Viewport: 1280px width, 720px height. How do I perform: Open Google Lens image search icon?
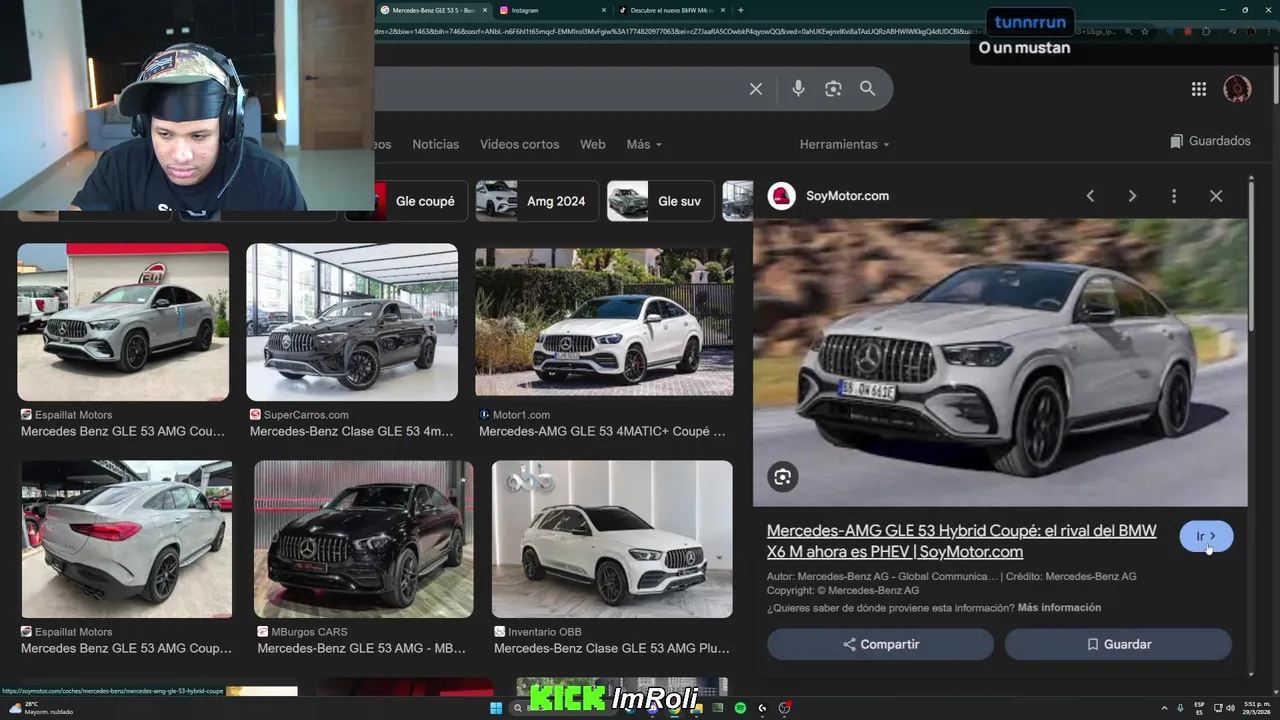point(833,89)
